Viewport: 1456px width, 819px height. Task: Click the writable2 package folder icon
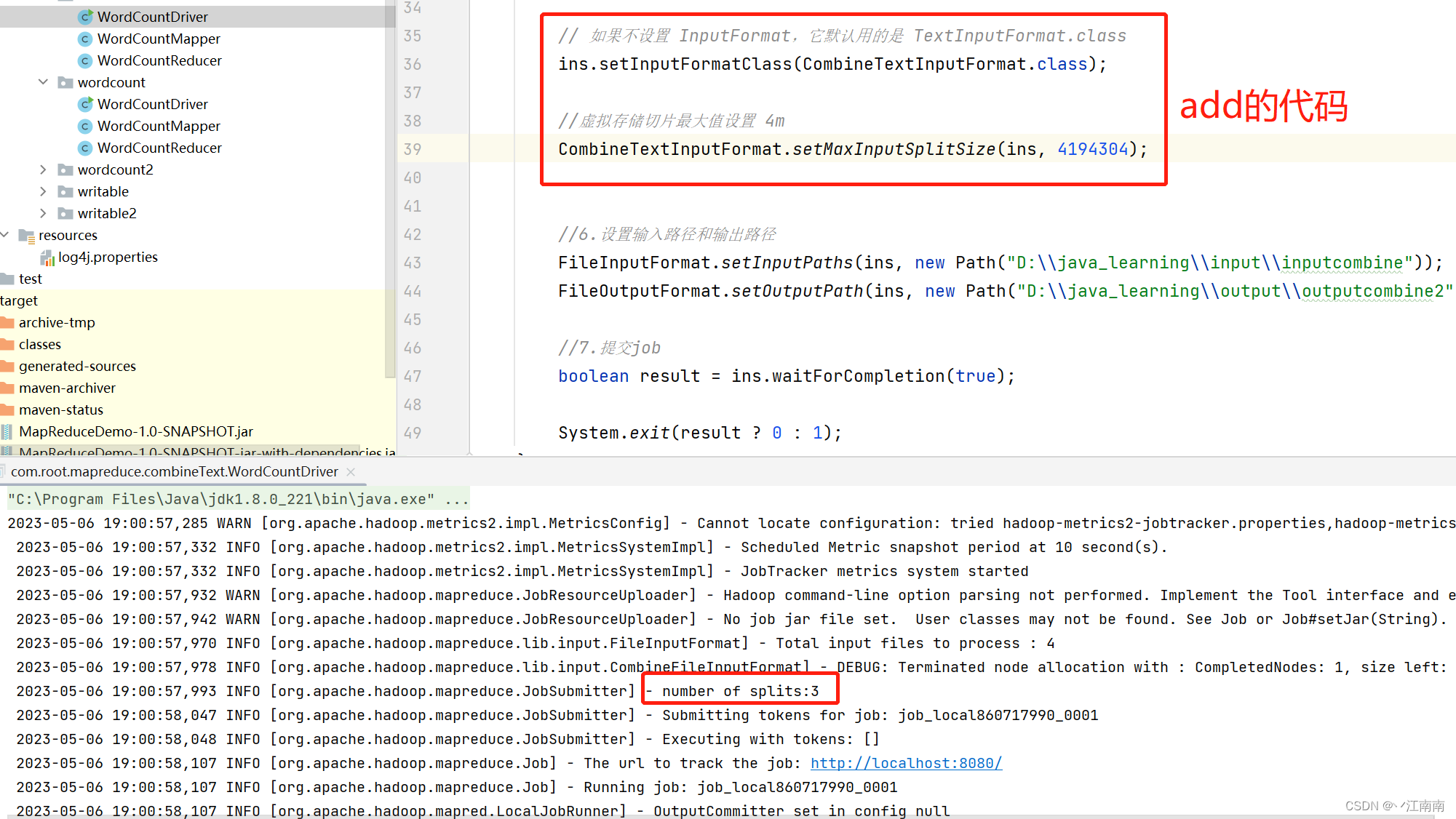(65, 213)
